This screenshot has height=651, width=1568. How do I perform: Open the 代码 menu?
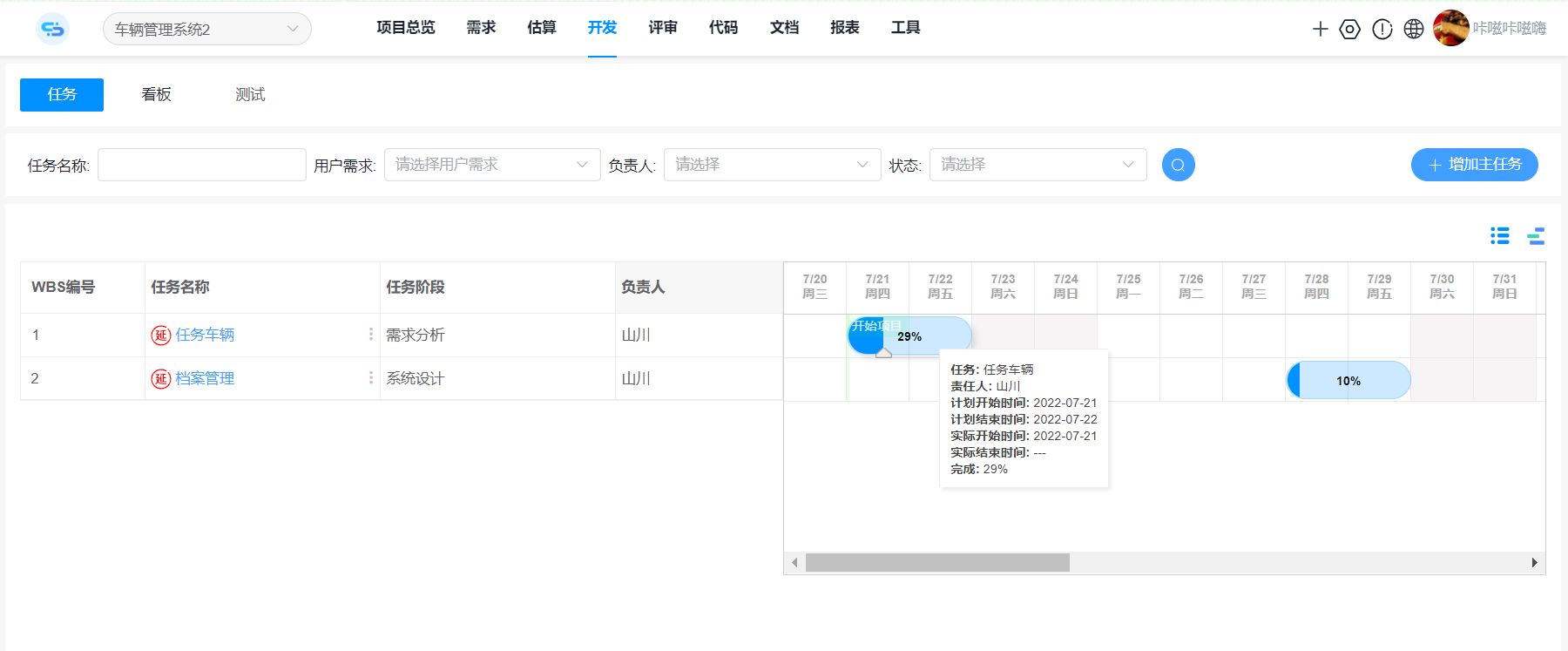pos(724,28)
